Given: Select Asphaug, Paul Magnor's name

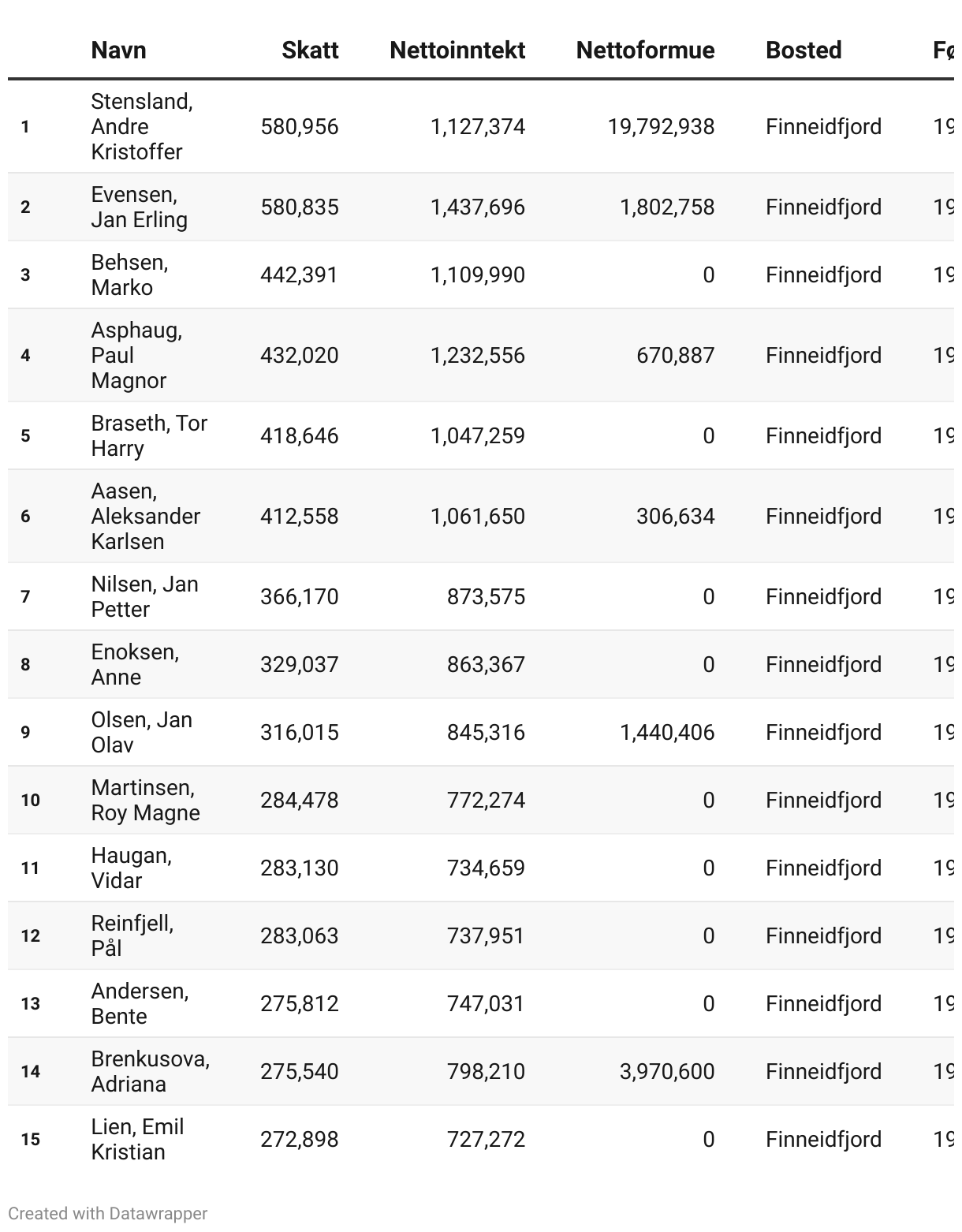Looking at the screenshot, I should [x=136, y=355].
